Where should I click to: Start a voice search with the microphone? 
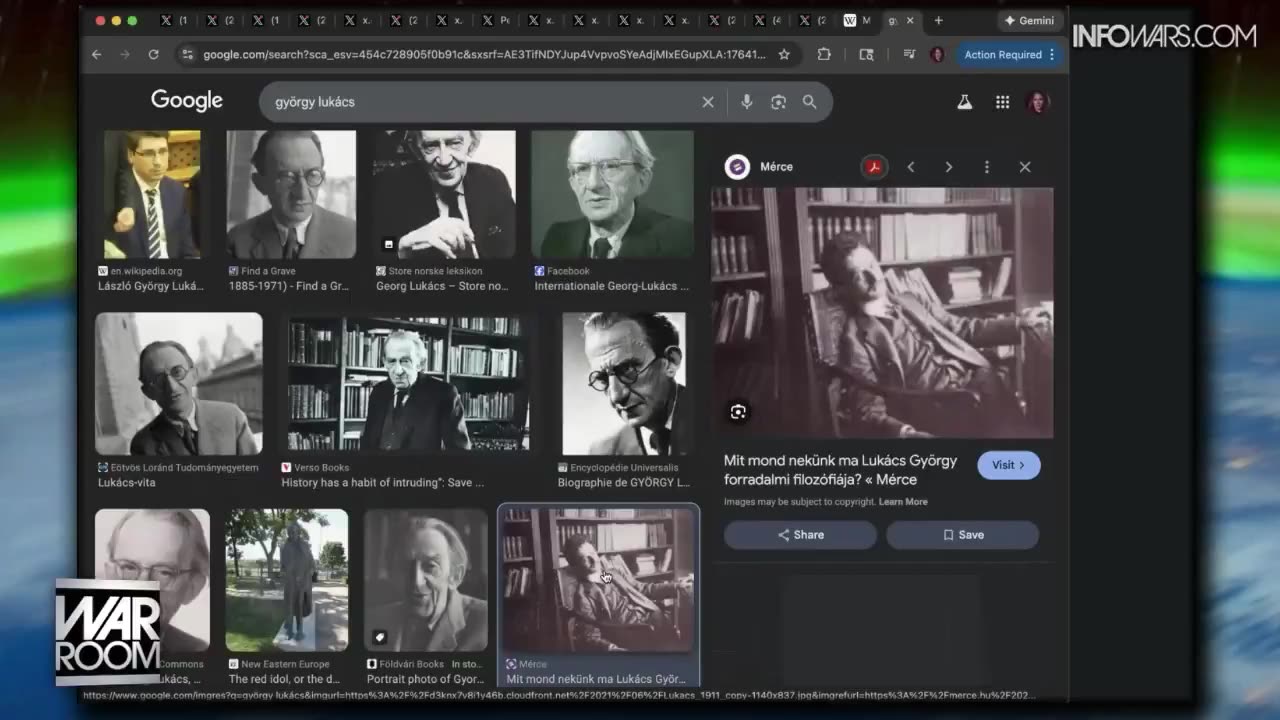[x=746, y=102]
